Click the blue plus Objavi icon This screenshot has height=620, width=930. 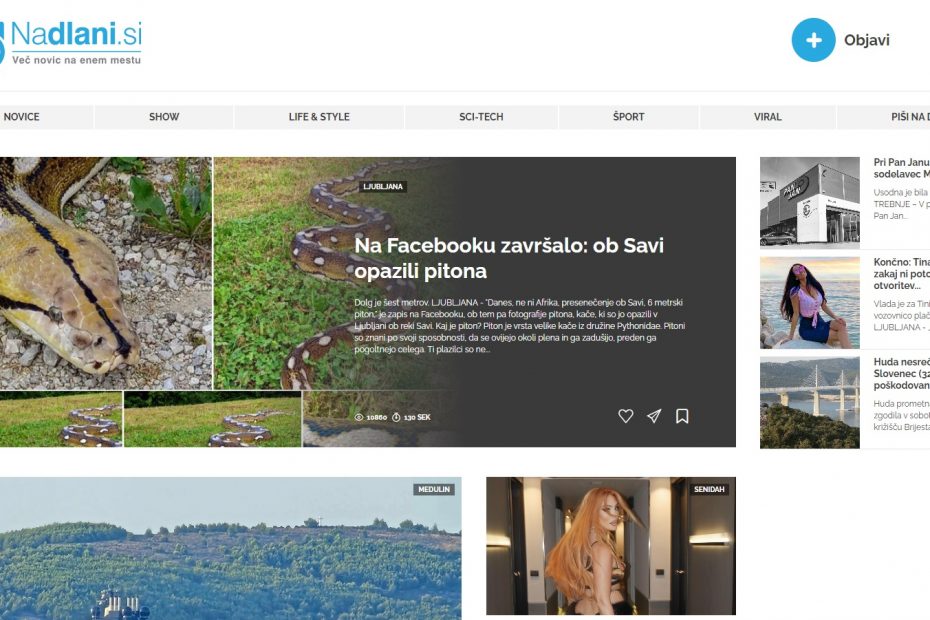coord(813,40)
